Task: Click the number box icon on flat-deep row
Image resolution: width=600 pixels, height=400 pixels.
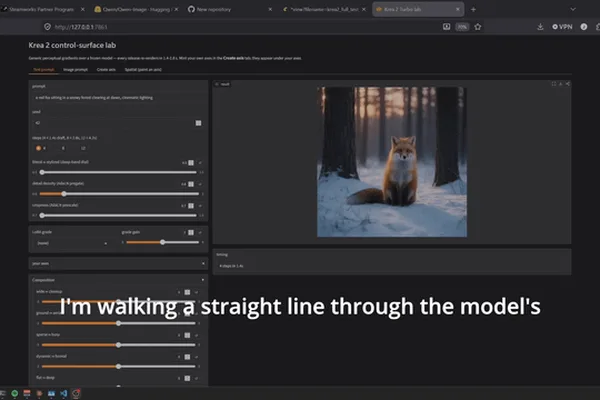Action: tap(187, 378)
